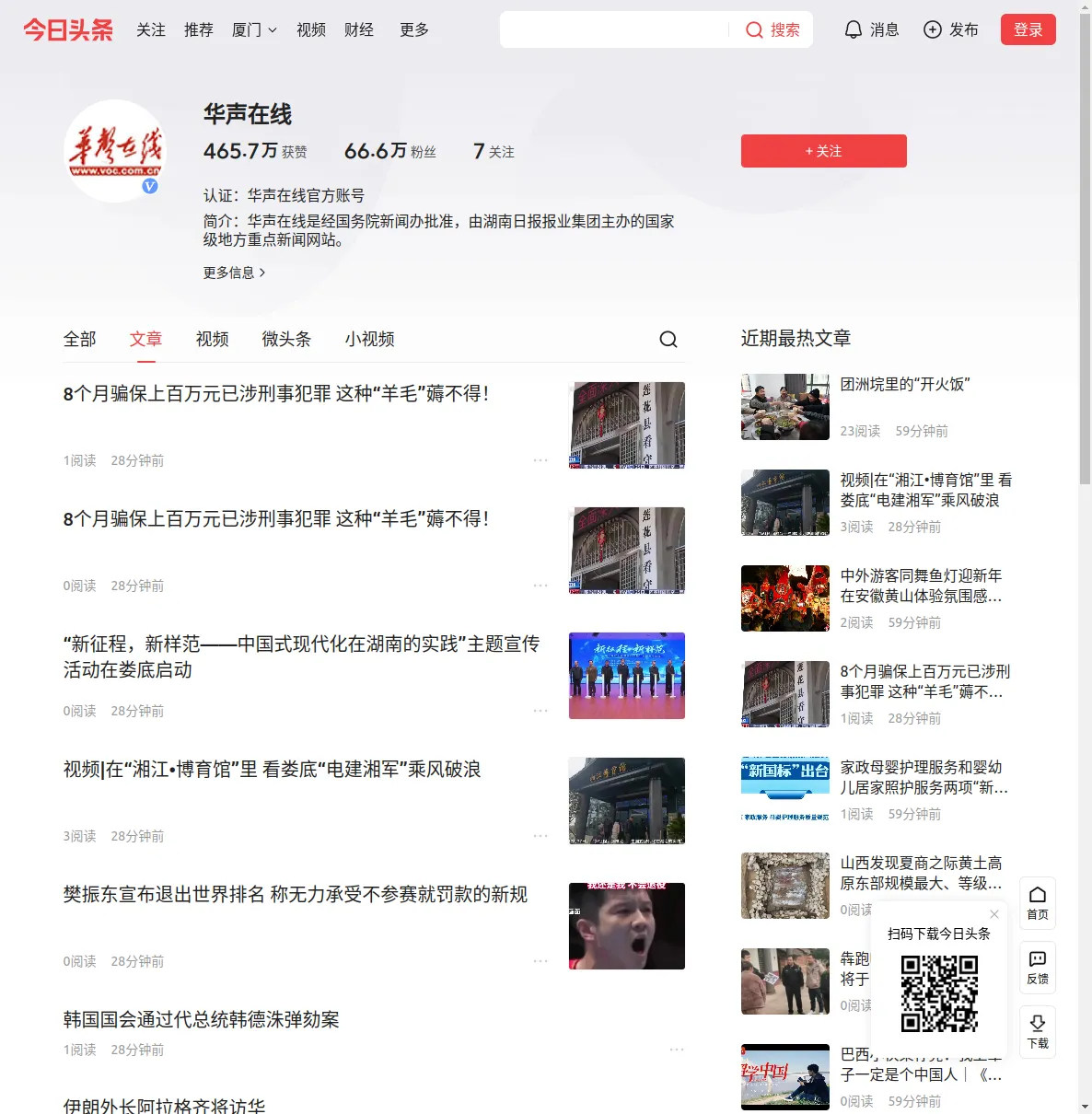Image resolution: width=1092 pixels, height=1114 pixels.
Task: Open 推荐 in the top navigation
Action: [x=199, y=29]
